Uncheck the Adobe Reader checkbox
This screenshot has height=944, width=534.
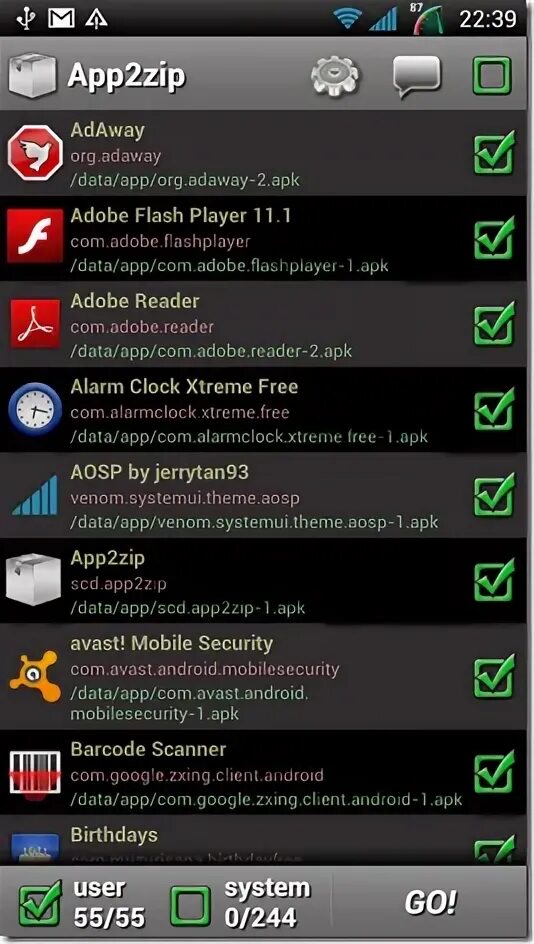(x=494, y=324)
